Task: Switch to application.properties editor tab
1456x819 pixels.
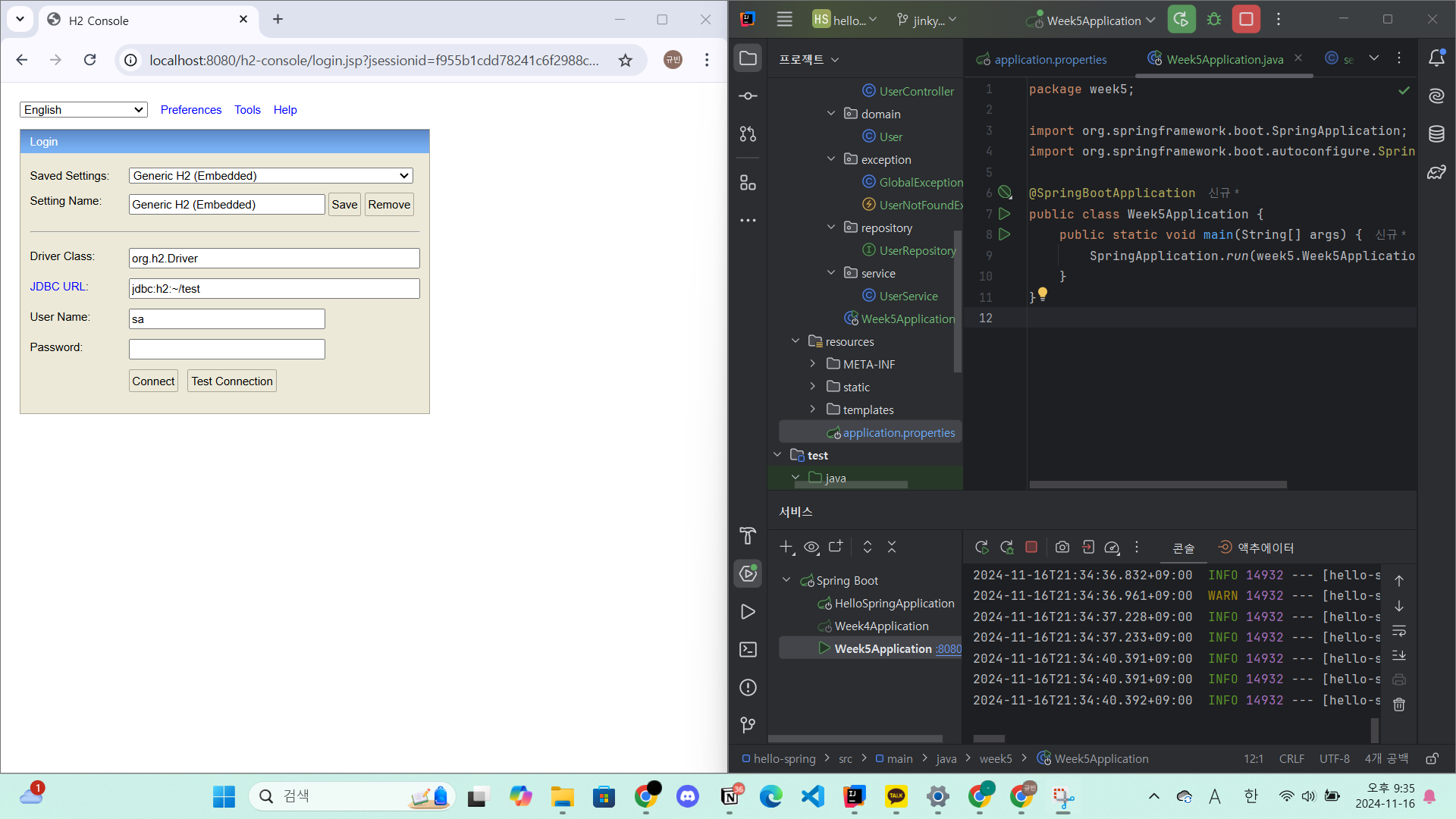Action: point(1050,59)
